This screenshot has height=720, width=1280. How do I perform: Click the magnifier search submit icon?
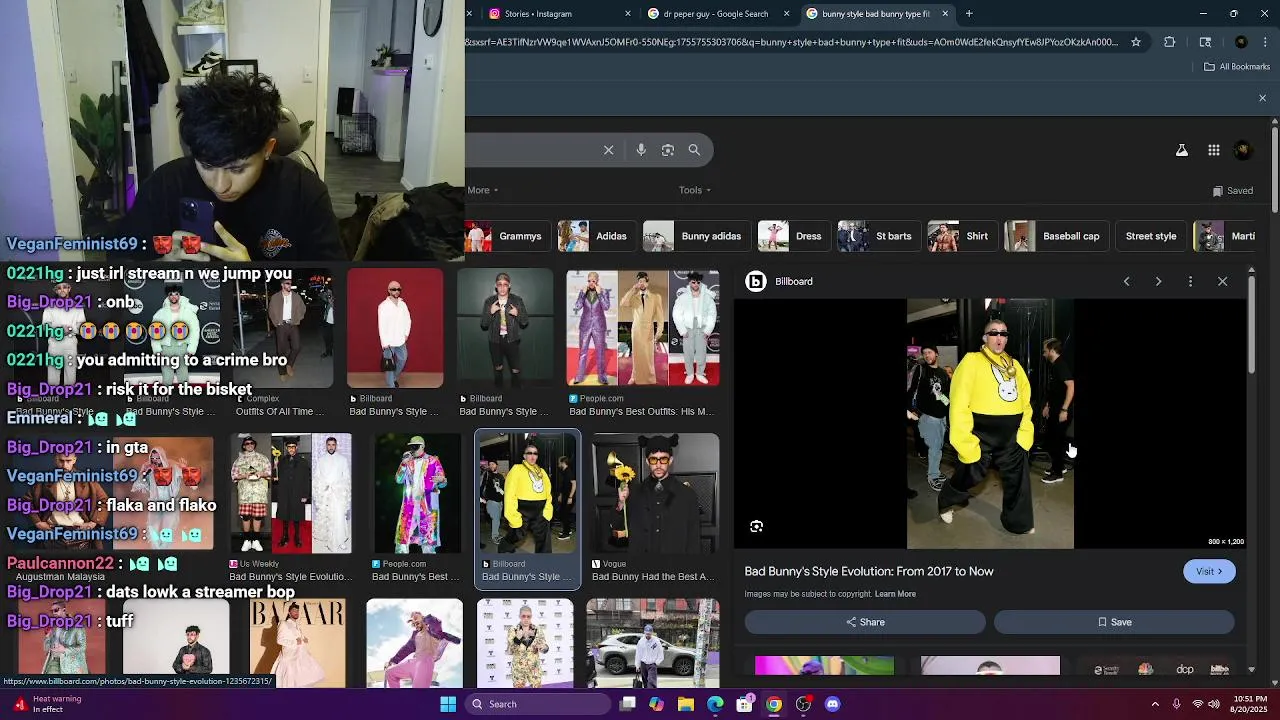[694, 150]
